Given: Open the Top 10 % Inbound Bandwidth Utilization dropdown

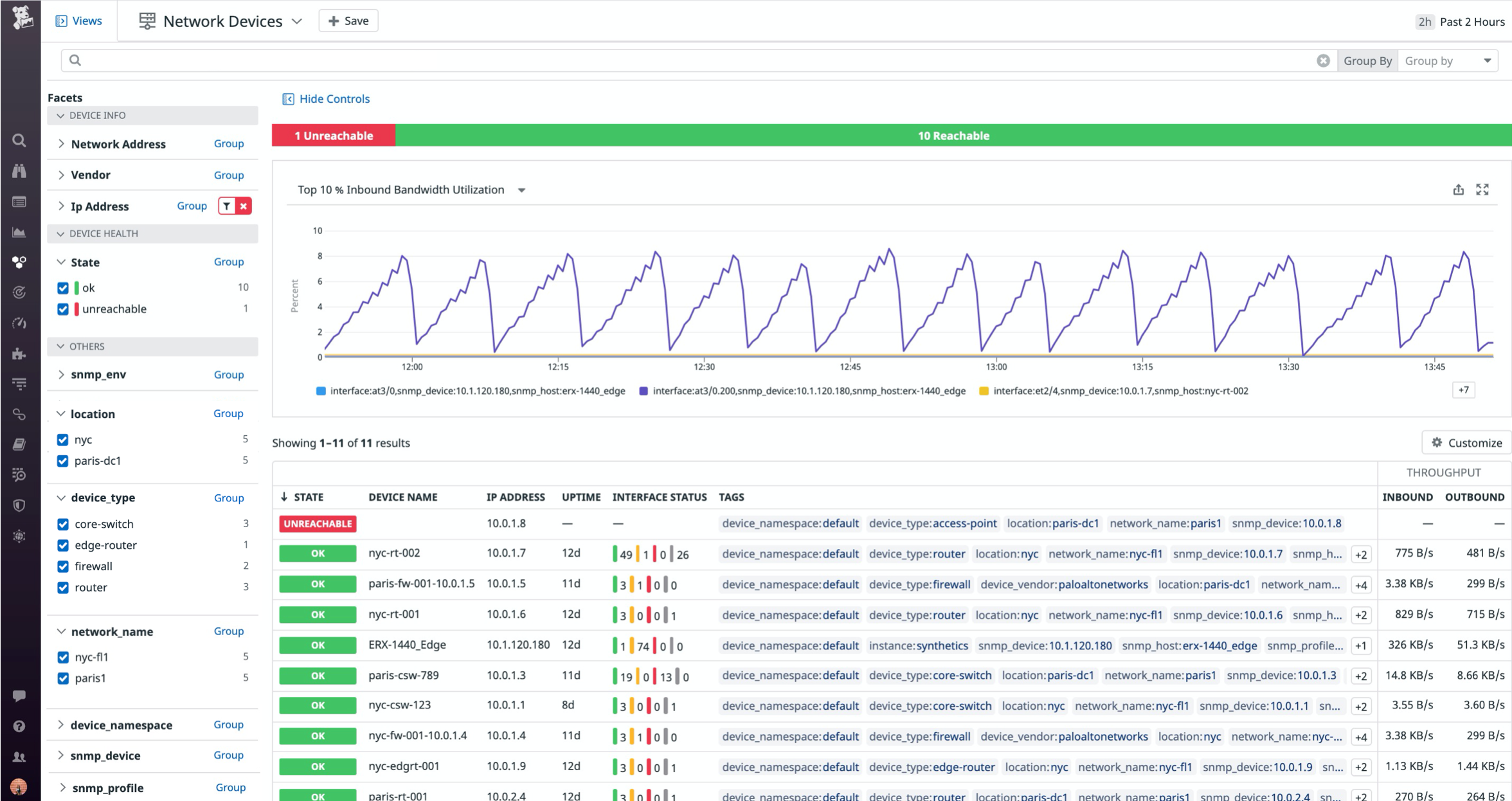Looking at the screenshot, I should [x=521, y=190].
